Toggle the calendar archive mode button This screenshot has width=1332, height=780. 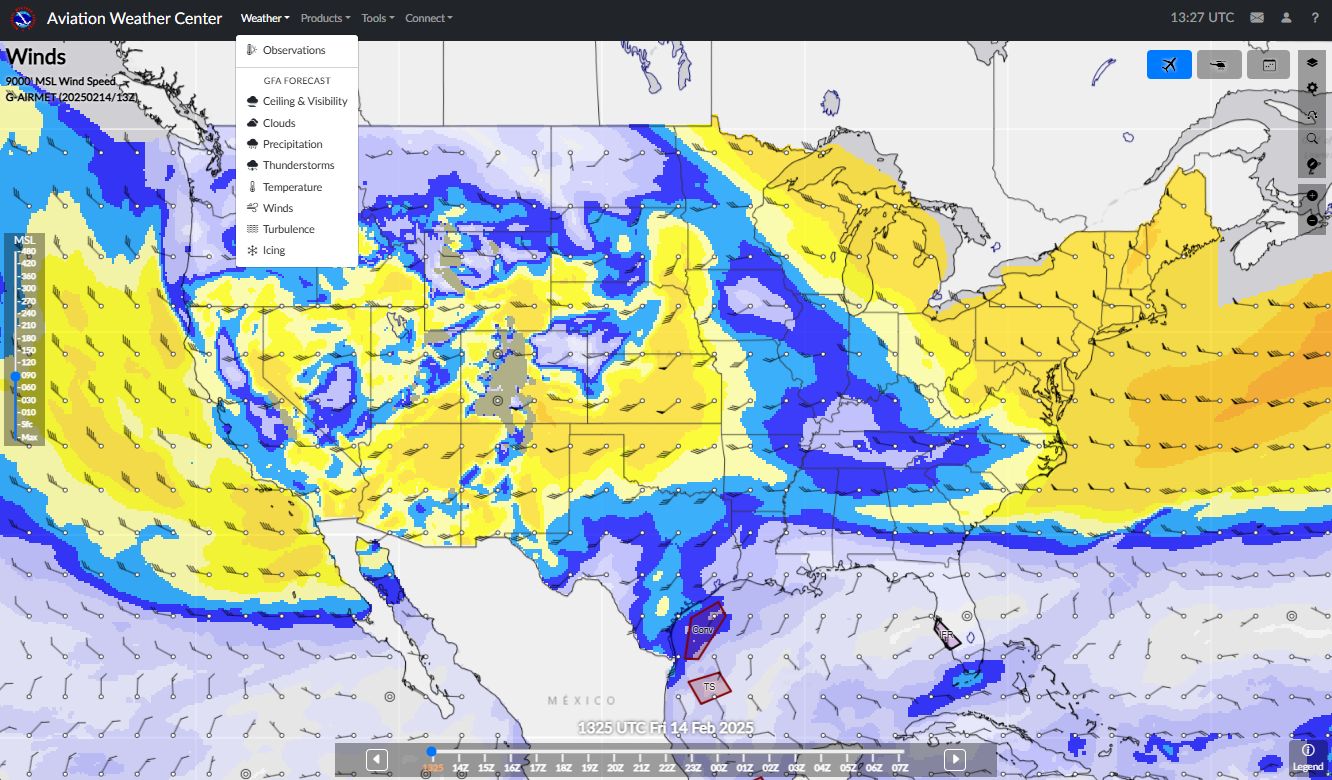tap(1268, 65)
